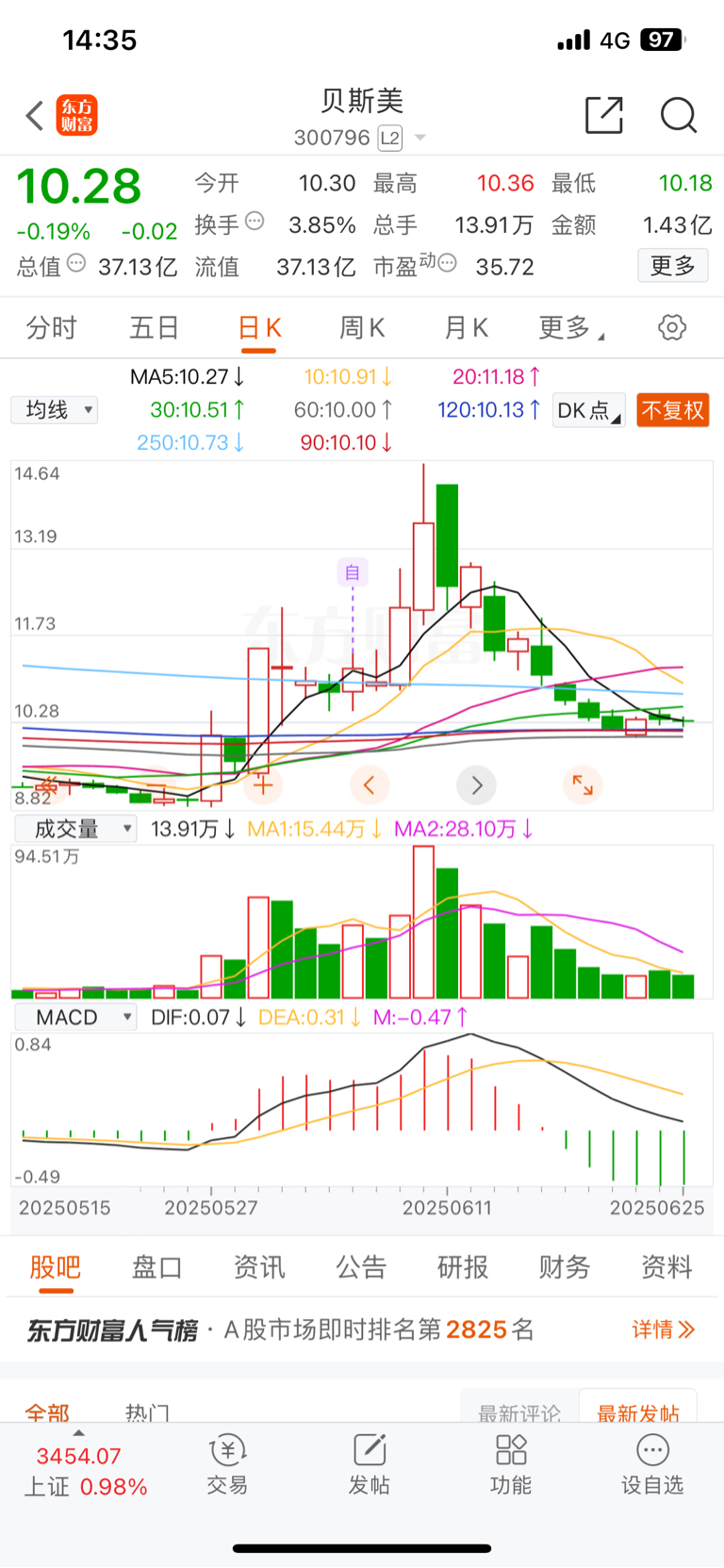Open the MACD indicator dropdown
Screen dimensions: 724x1568
click(75, 1017)
